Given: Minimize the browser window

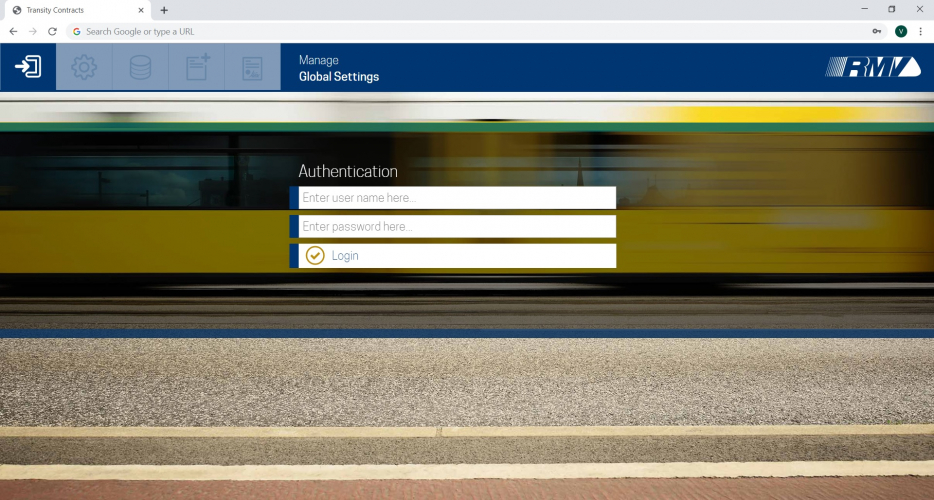Looking at the screenshot, I should (864, 9).
